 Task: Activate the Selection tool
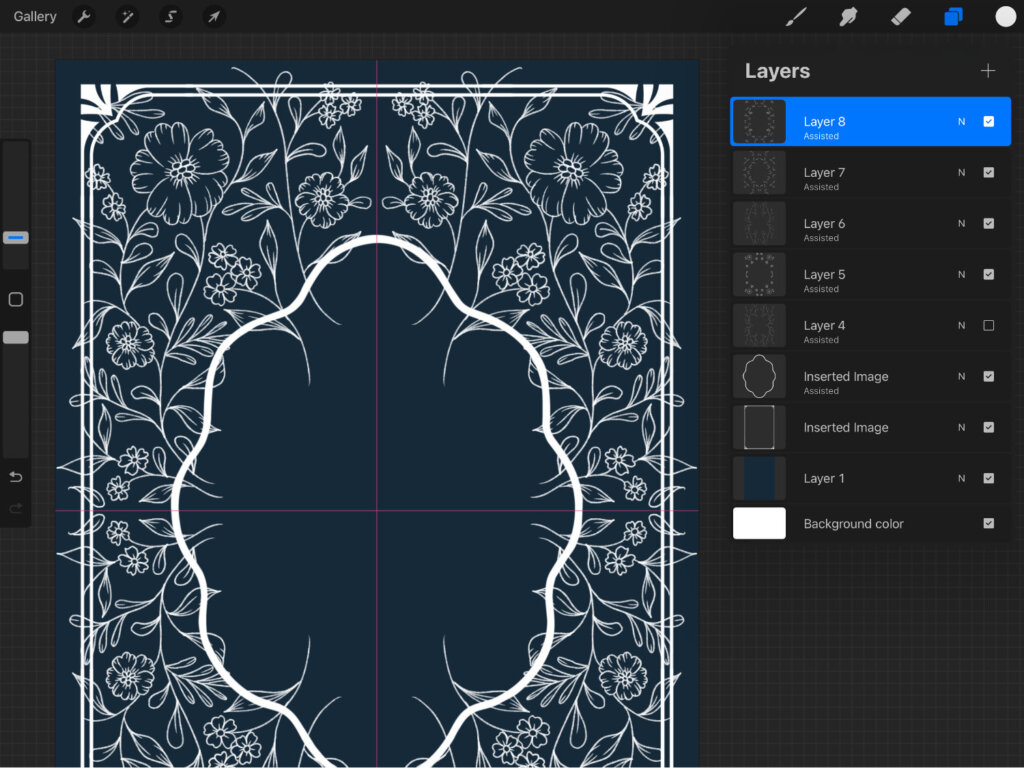coord(171,17)
